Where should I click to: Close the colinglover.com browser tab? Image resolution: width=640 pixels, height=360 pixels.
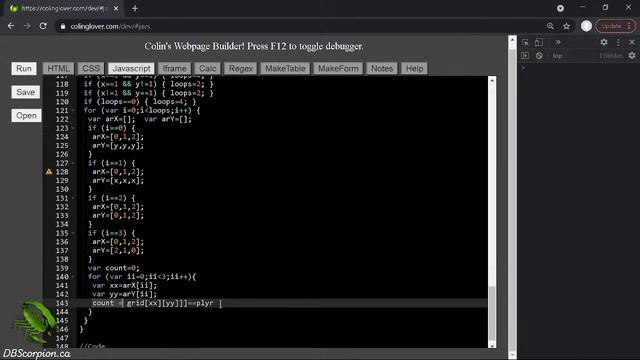pyautogui.click(x=116, y=9)
